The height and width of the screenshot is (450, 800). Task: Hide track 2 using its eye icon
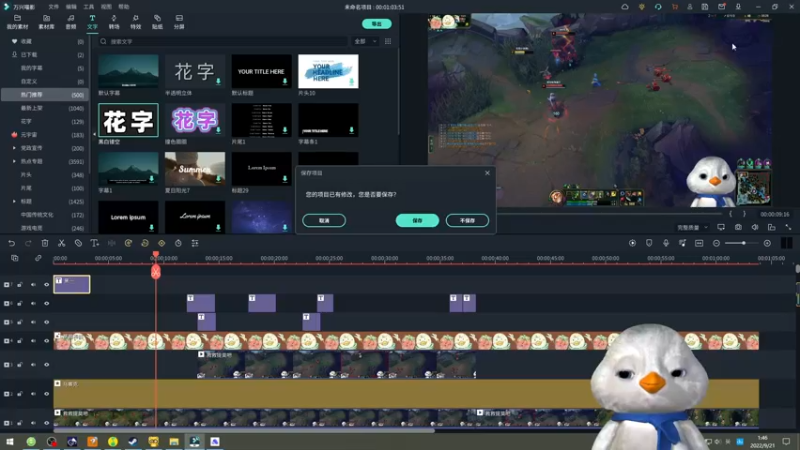(x=46, y=394)
